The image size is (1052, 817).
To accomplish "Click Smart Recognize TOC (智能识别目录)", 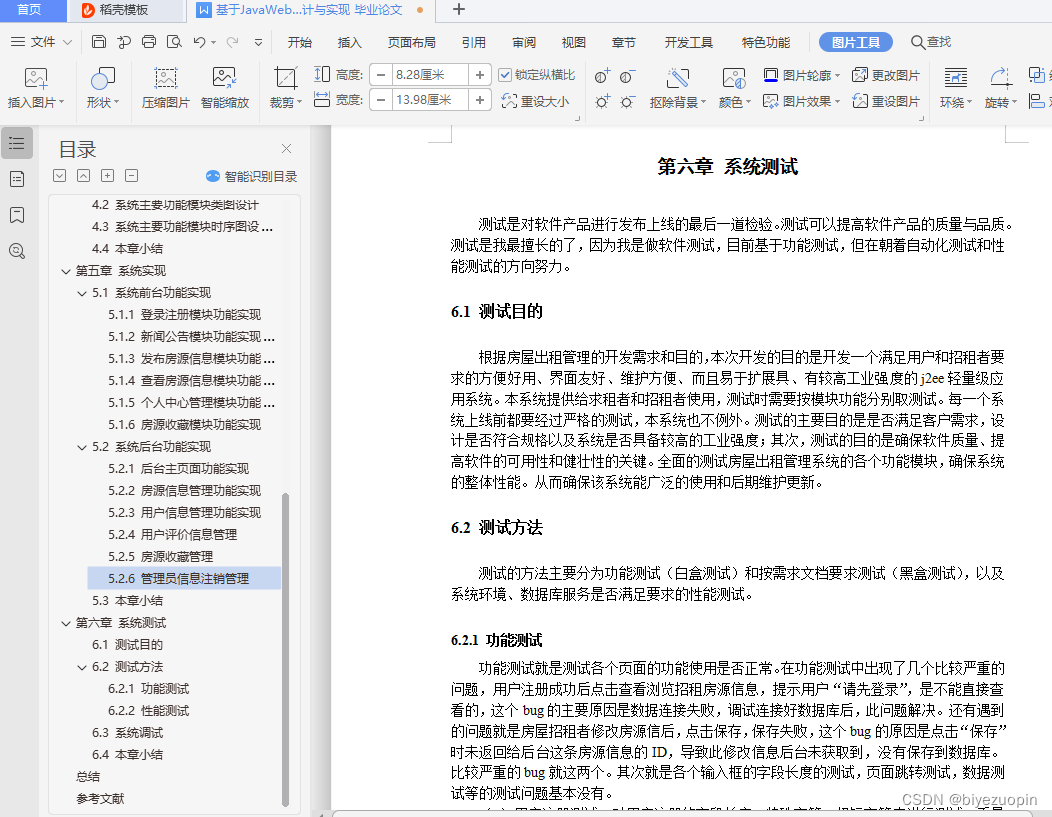I will click(x=252, y=176).
